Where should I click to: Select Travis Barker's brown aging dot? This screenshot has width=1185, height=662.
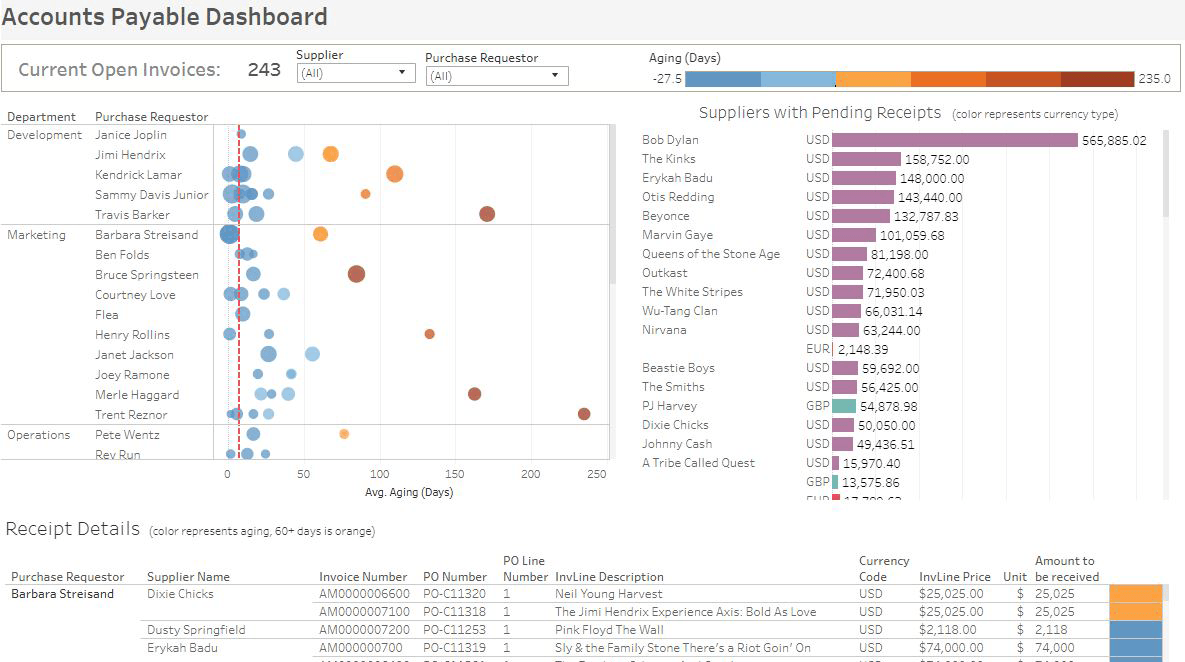click(487, 214)
